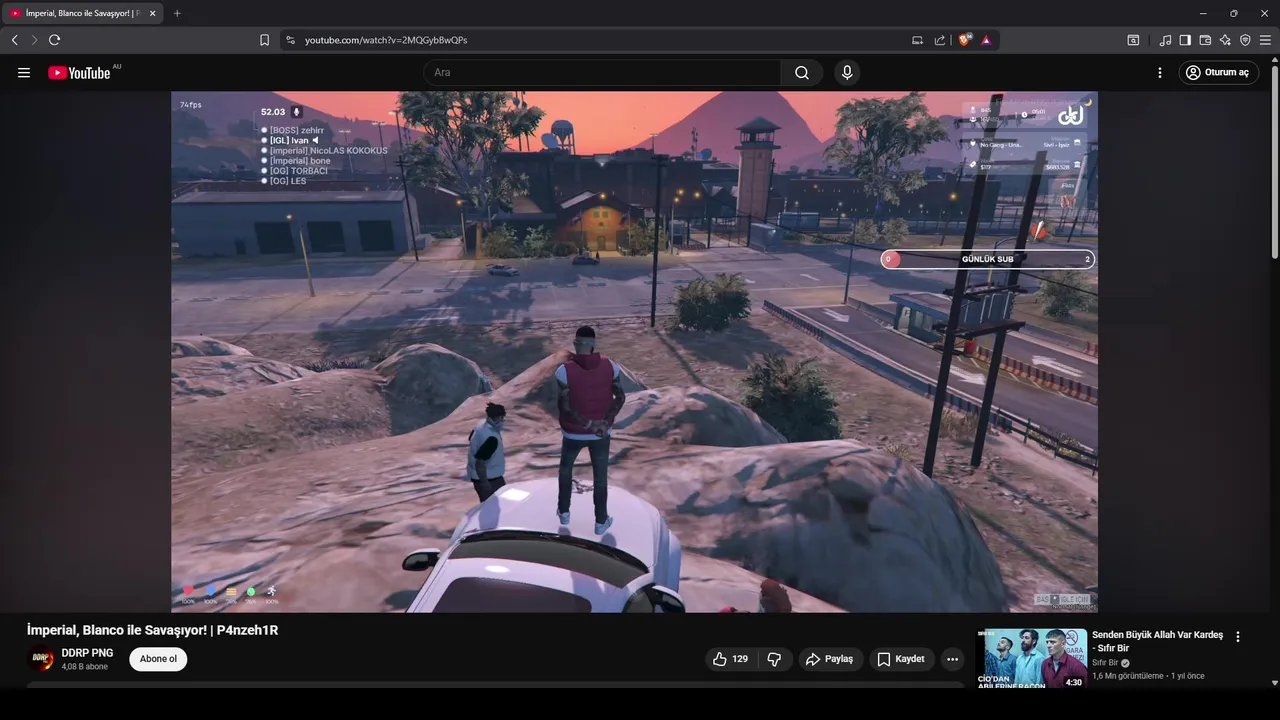Open options menu for the recommended video
This screenshot has height=720, width=1280.
(x=1238, y=637)
